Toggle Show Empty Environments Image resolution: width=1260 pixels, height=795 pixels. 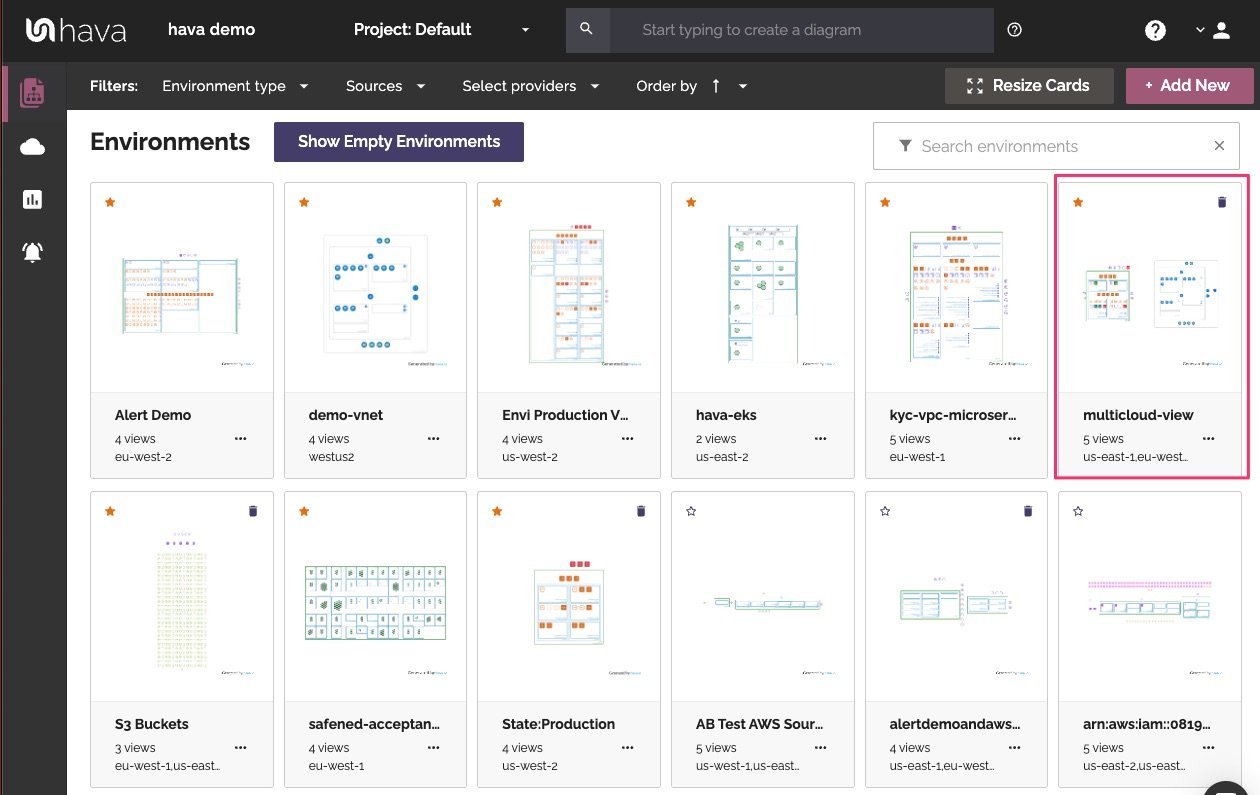(x=398, y=142)
